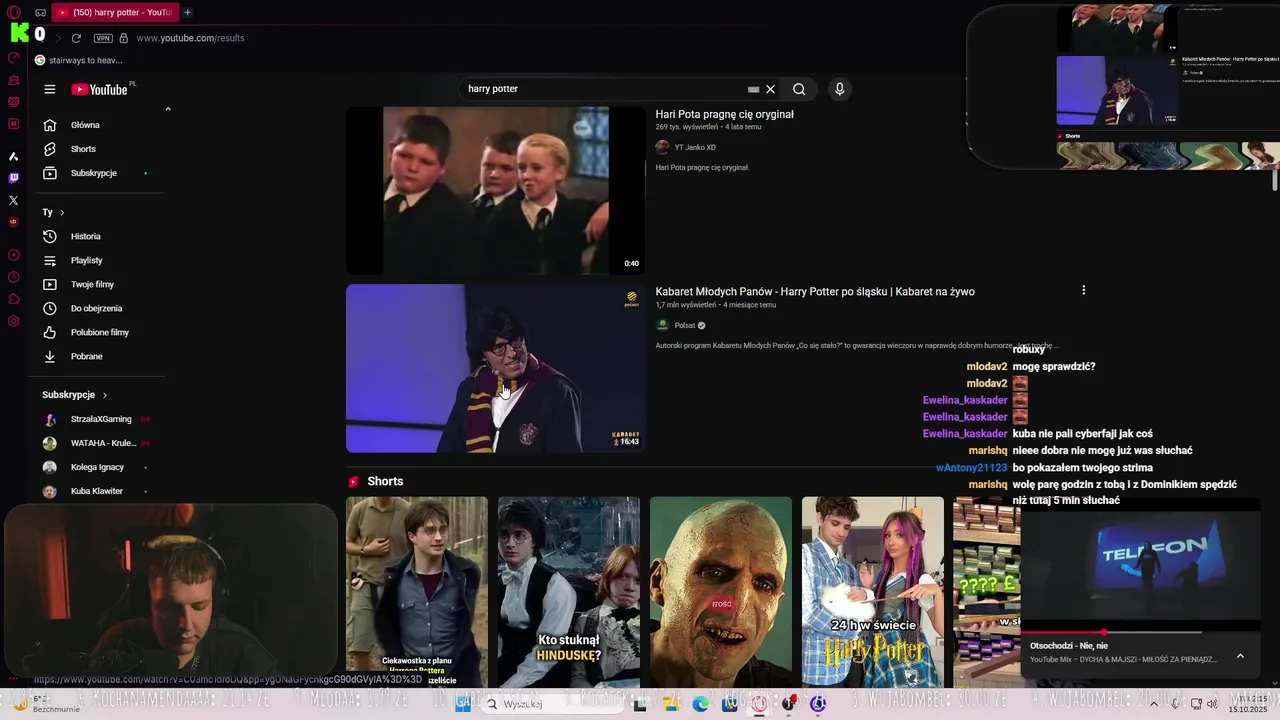
Task: Expand the Ty section chevron
Action: 62,212
